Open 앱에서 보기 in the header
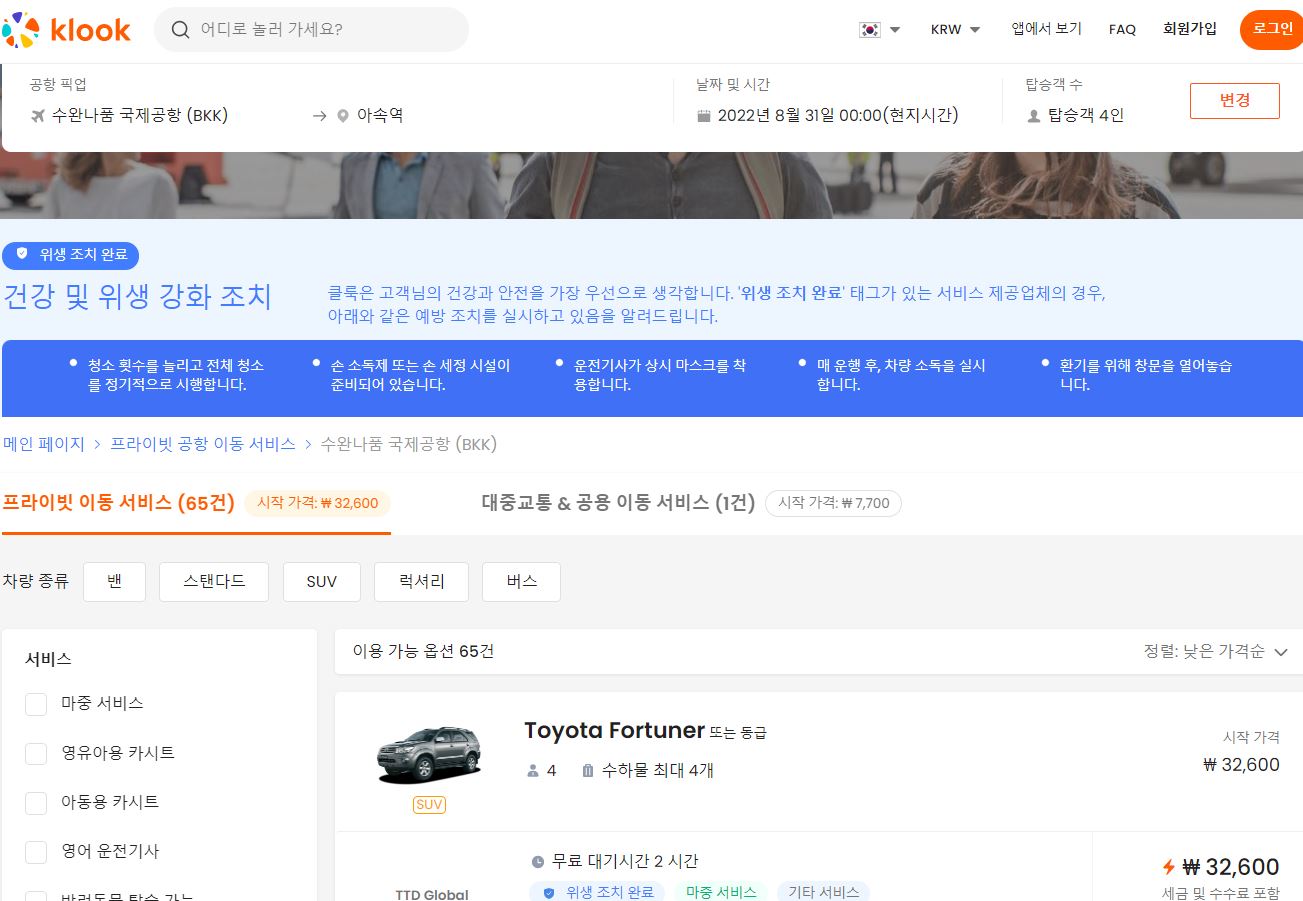The width and height of the screenshot is (1303, 901). pos(1046,29)
